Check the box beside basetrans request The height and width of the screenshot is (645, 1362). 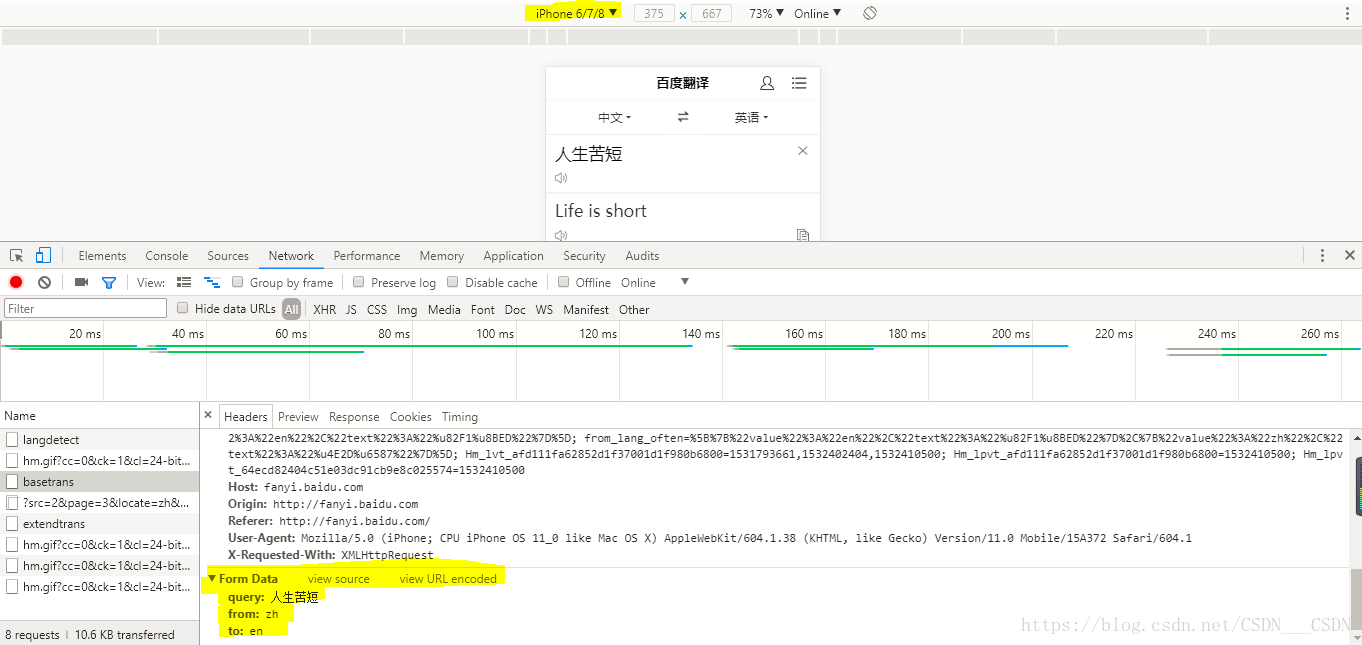pyautogui.click(x=12, y=481)
